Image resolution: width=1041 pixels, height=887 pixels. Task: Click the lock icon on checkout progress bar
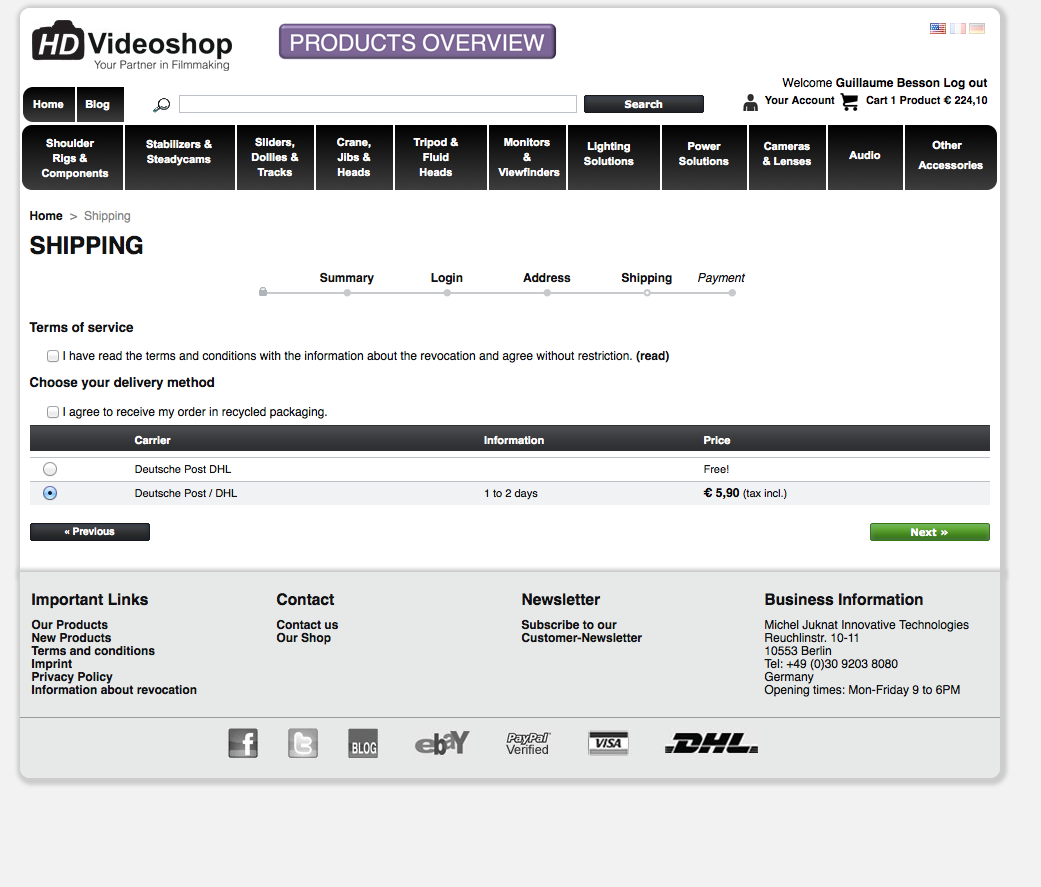click(x=263, y=291)
